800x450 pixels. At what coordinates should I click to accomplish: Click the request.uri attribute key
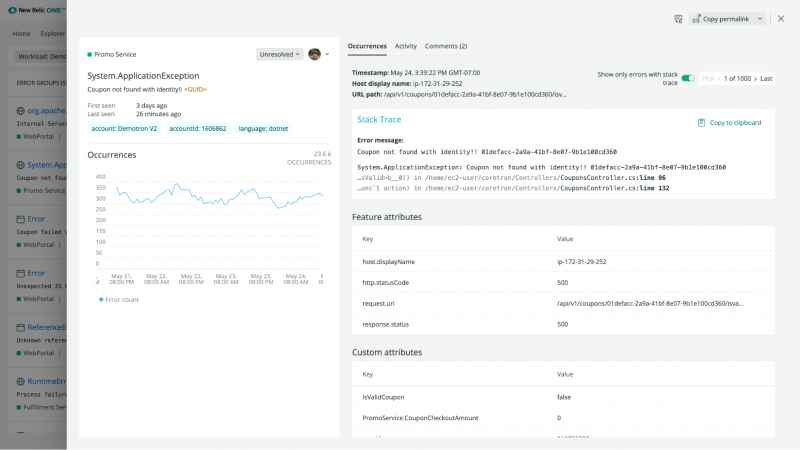(378, 304)
